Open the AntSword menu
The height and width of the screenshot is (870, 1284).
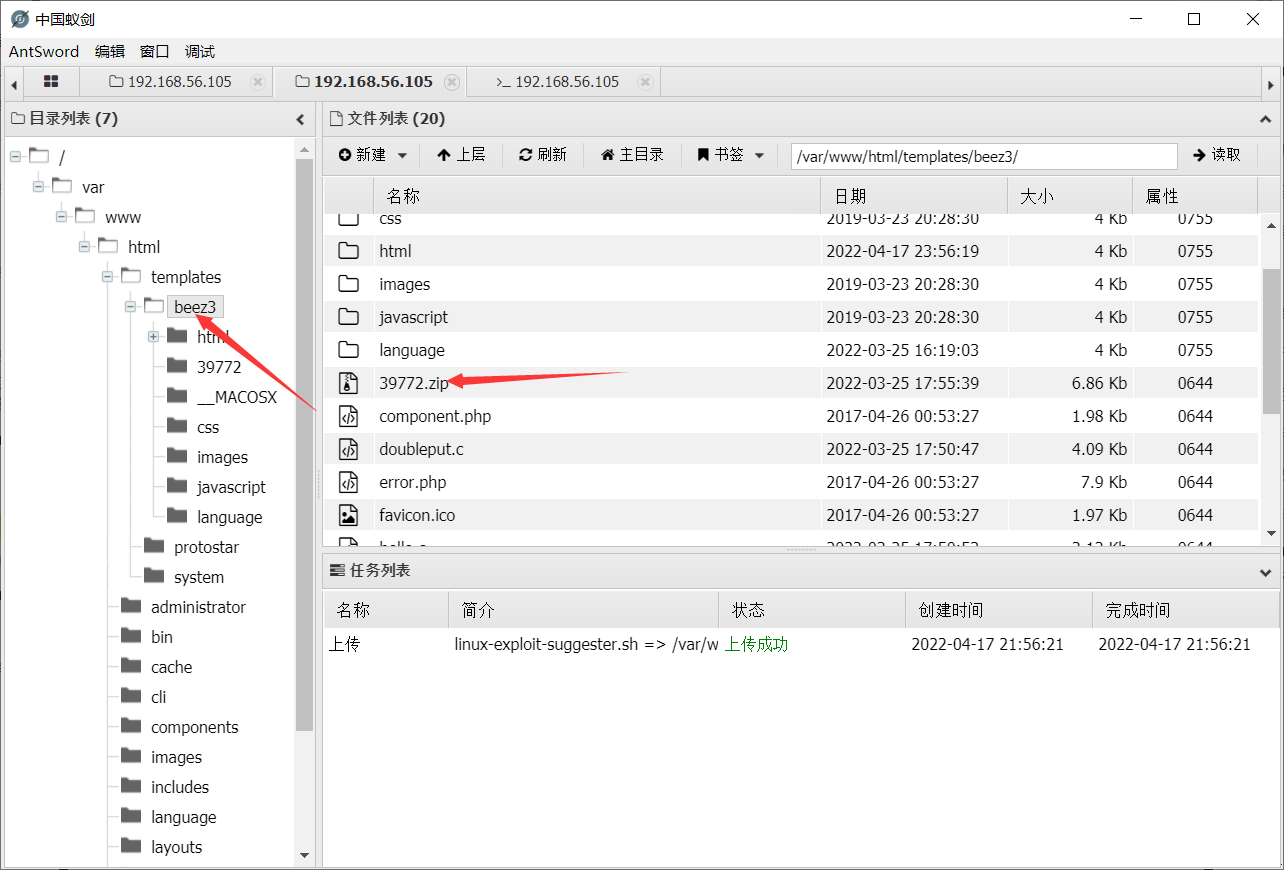44,52
